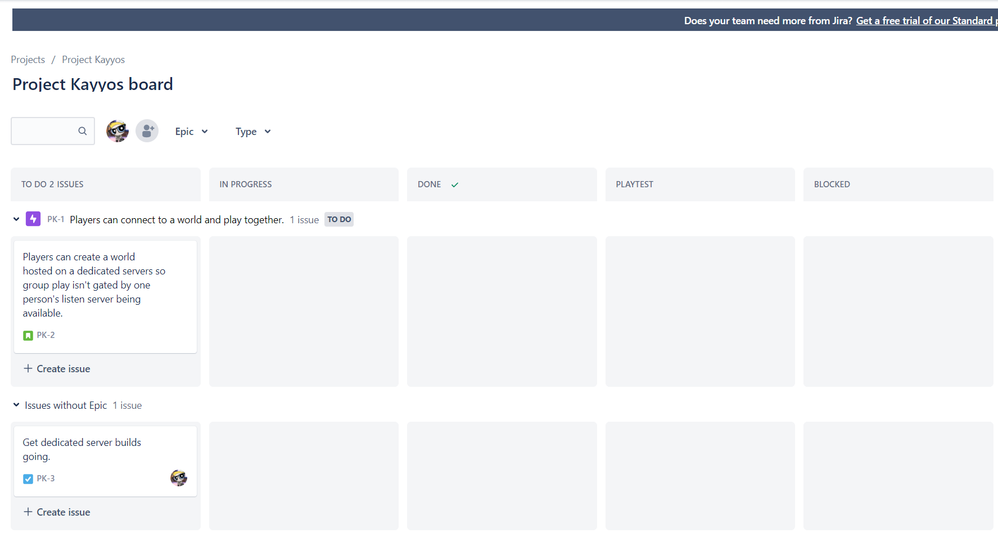Open the Epic filter dropdown

pyautogui.click(x=192, y=131)
